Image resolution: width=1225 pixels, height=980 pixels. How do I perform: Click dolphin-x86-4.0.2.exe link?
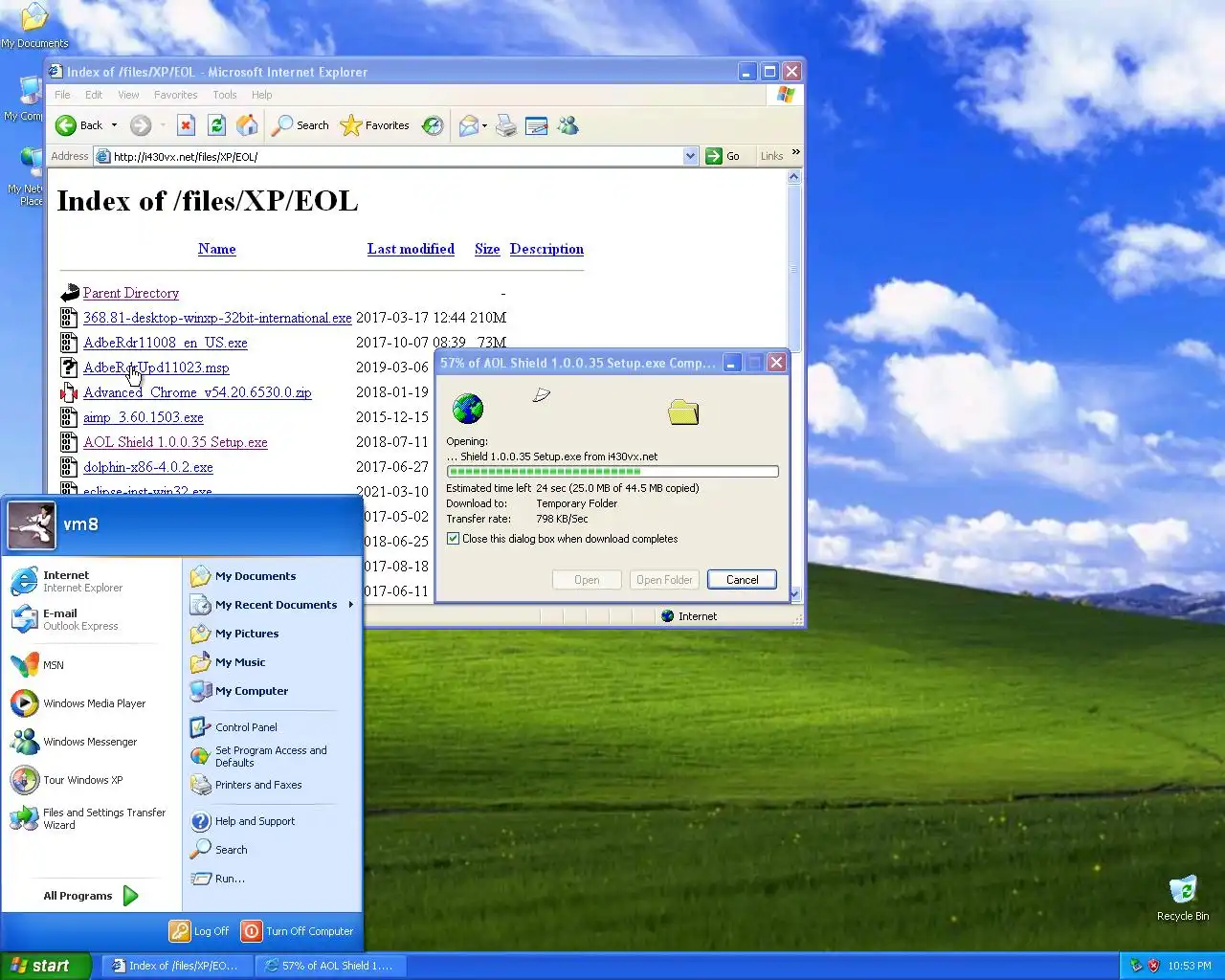[148, 467]
